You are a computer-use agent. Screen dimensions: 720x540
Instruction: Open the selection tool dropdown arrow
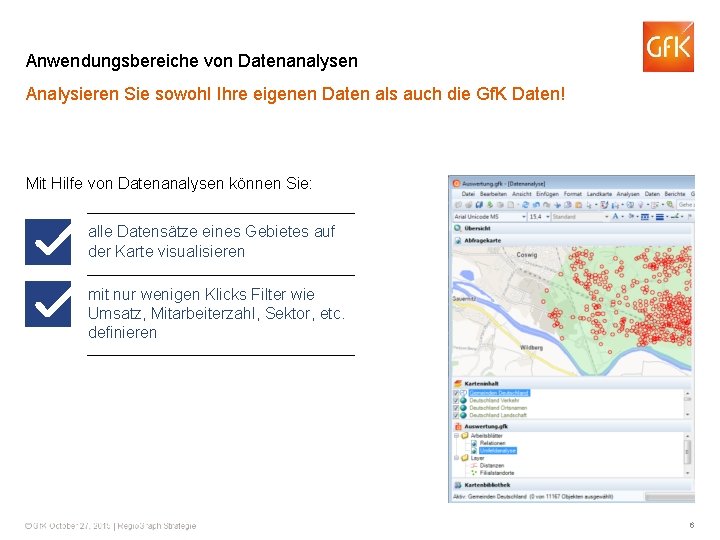(x=596, y=205)
